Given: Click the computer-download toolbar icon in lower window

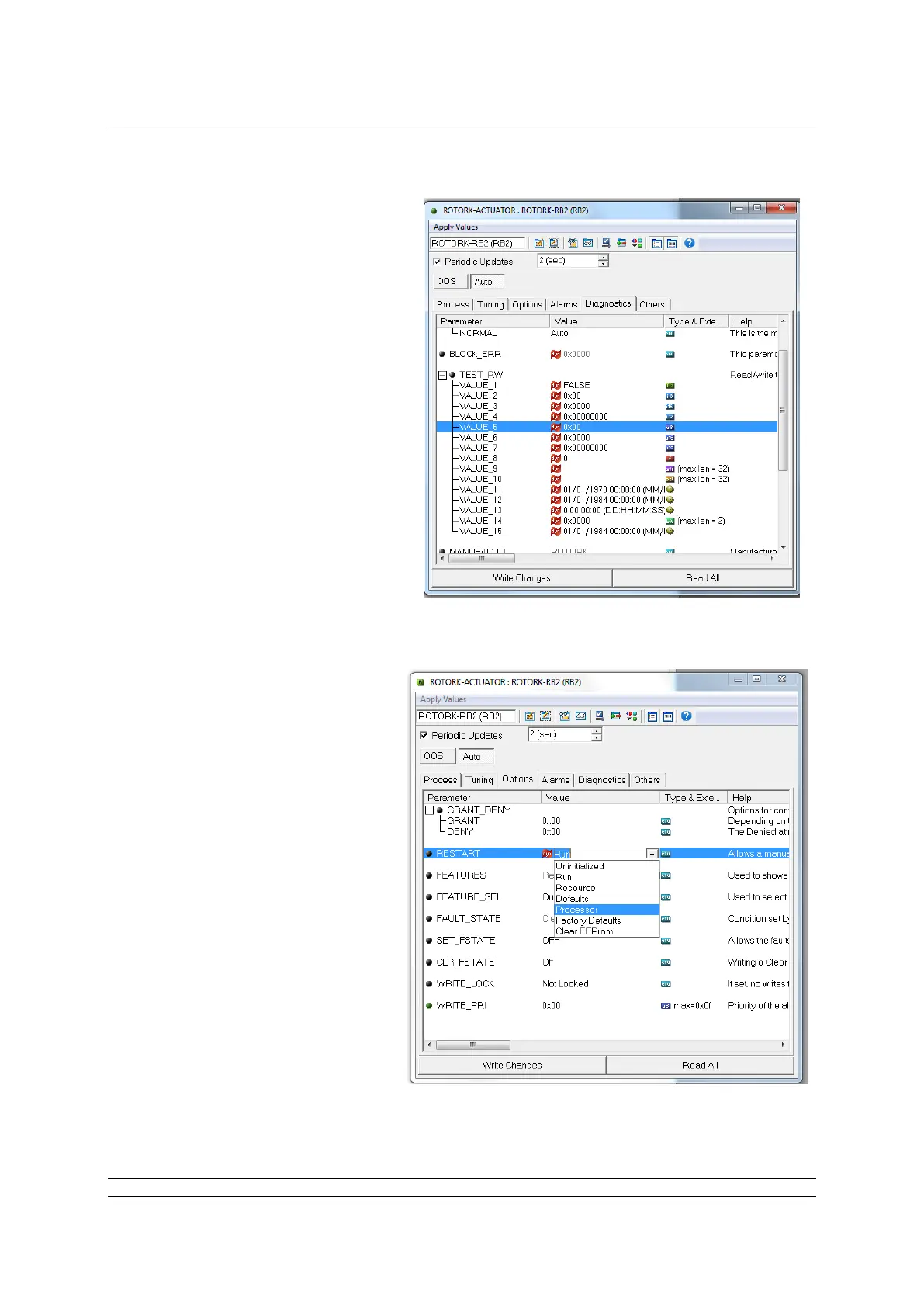Looking at the screenshot, I should pos(600,716).
